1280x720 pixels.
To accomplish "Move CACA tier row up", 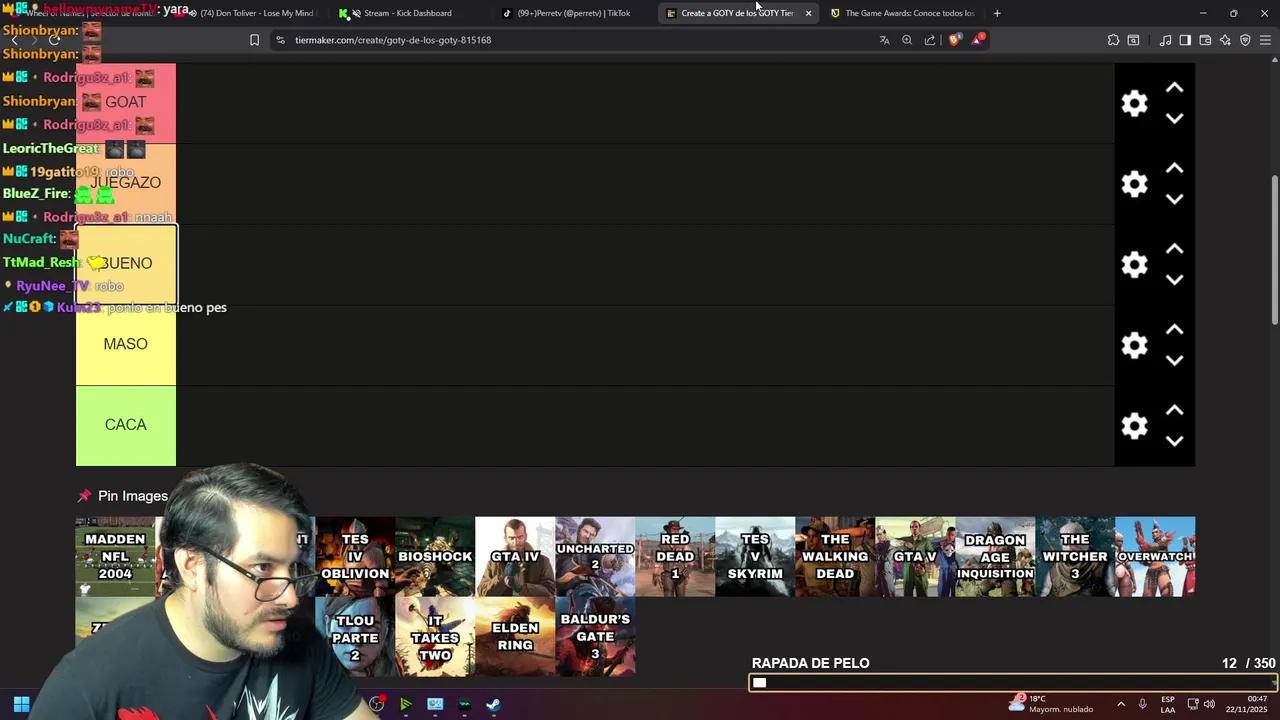I will point(1174,410).
